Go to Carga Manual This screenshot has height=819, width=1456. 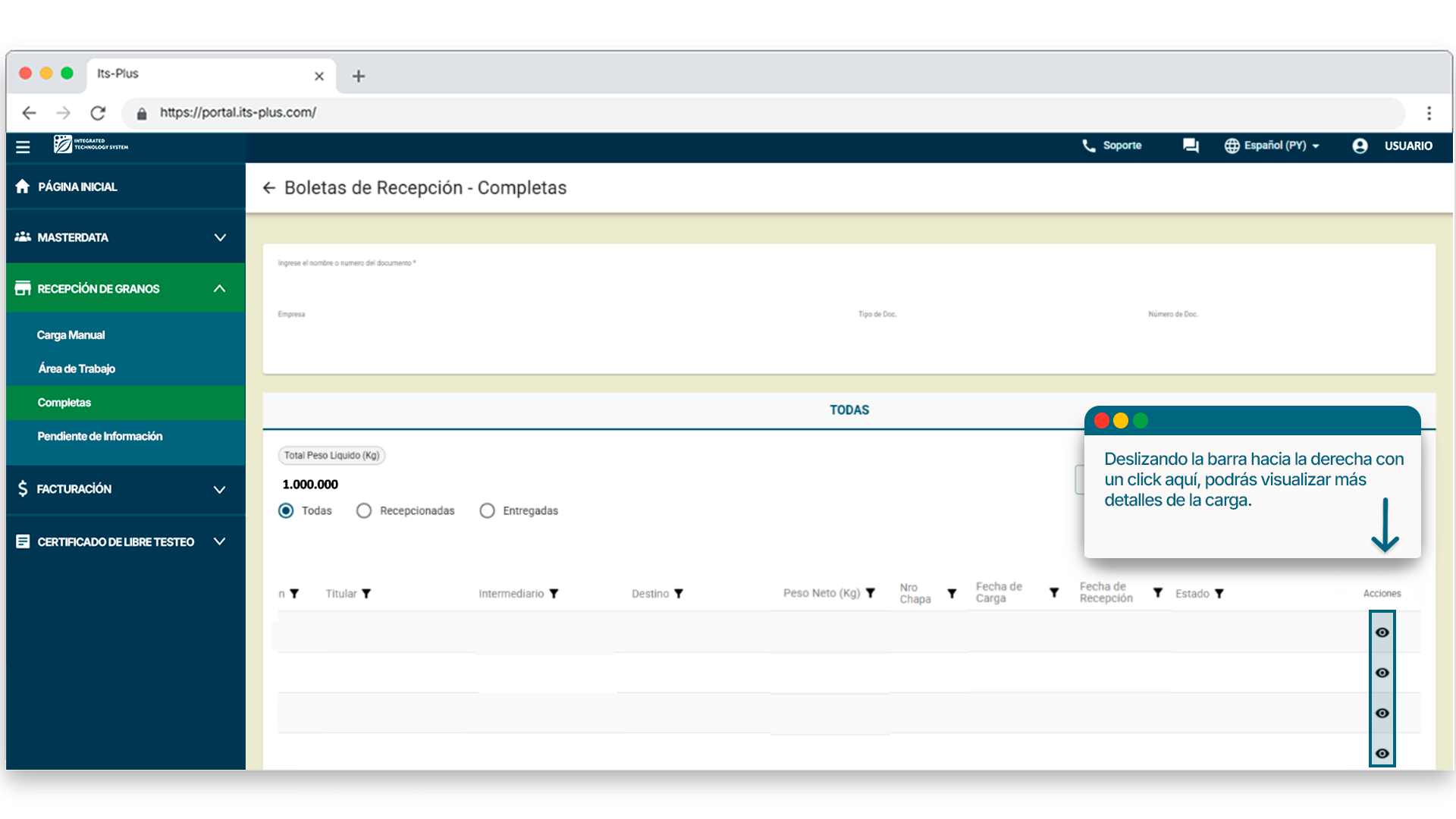[x=71, y=335]
